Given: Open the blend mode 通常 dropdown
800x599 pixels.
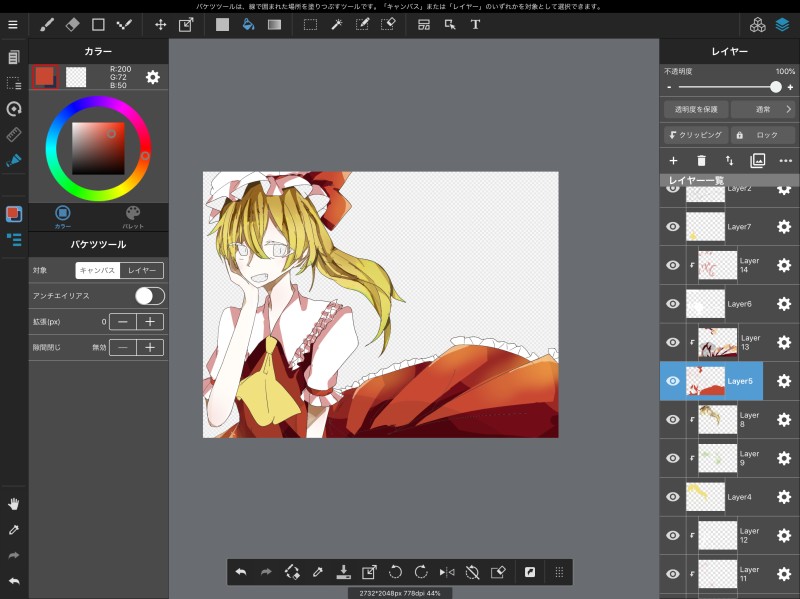Looking at the screenshot, I should tap(763, 109).
